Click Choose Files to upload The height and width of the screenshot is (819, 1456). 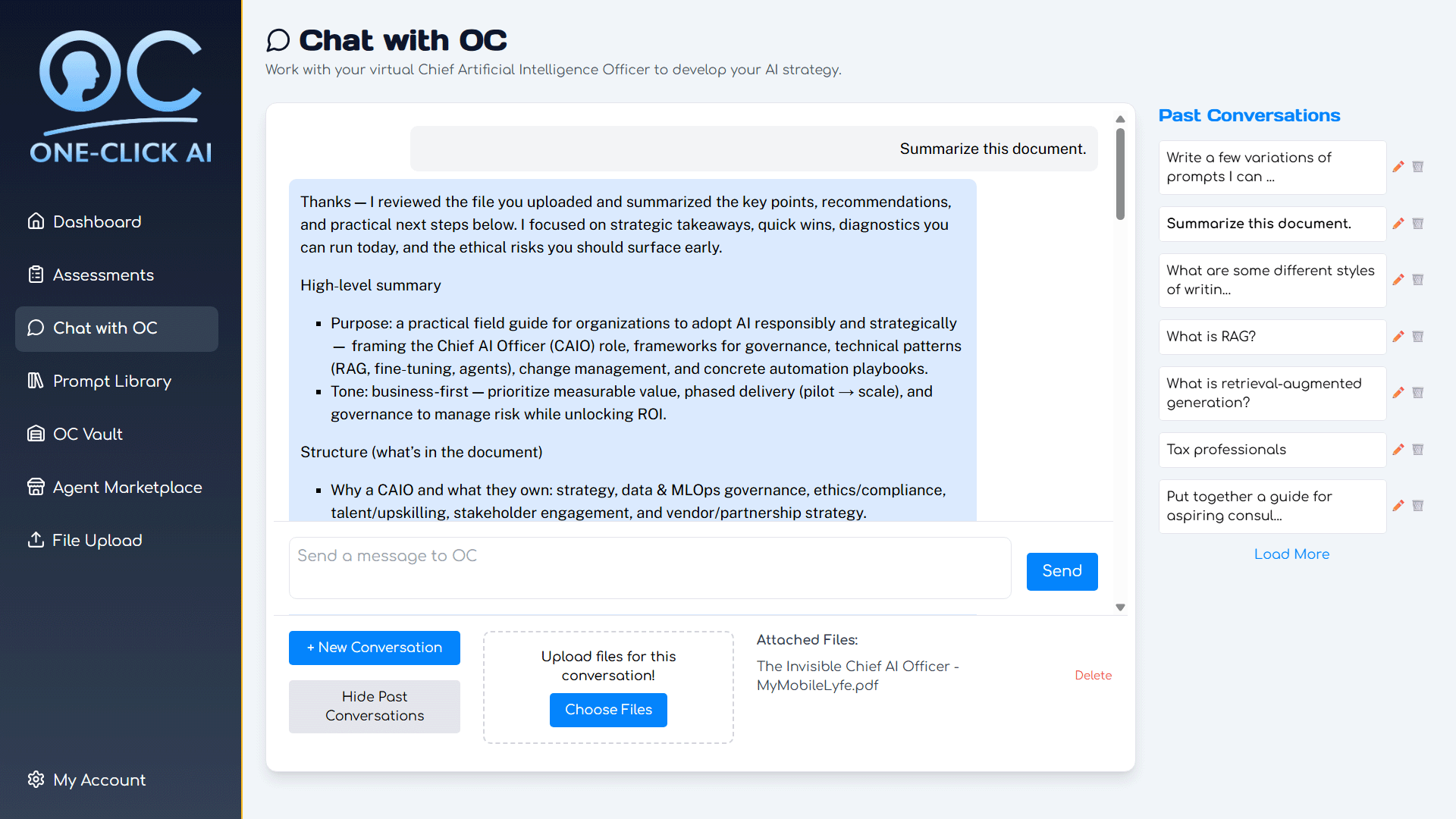point(608,710)
